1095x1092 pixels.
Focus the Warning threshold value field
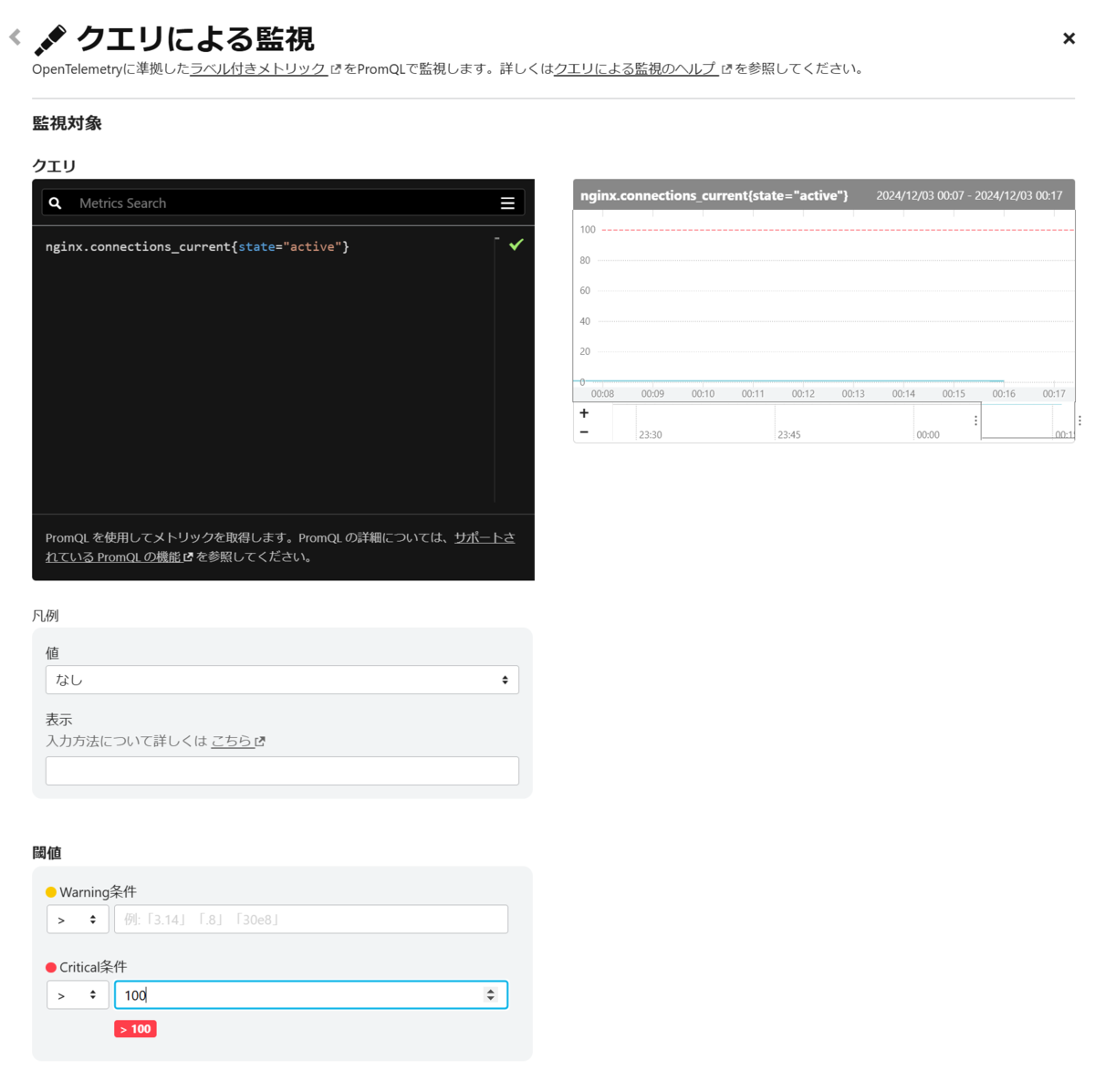pyautogui.click(x=311, y=920)
